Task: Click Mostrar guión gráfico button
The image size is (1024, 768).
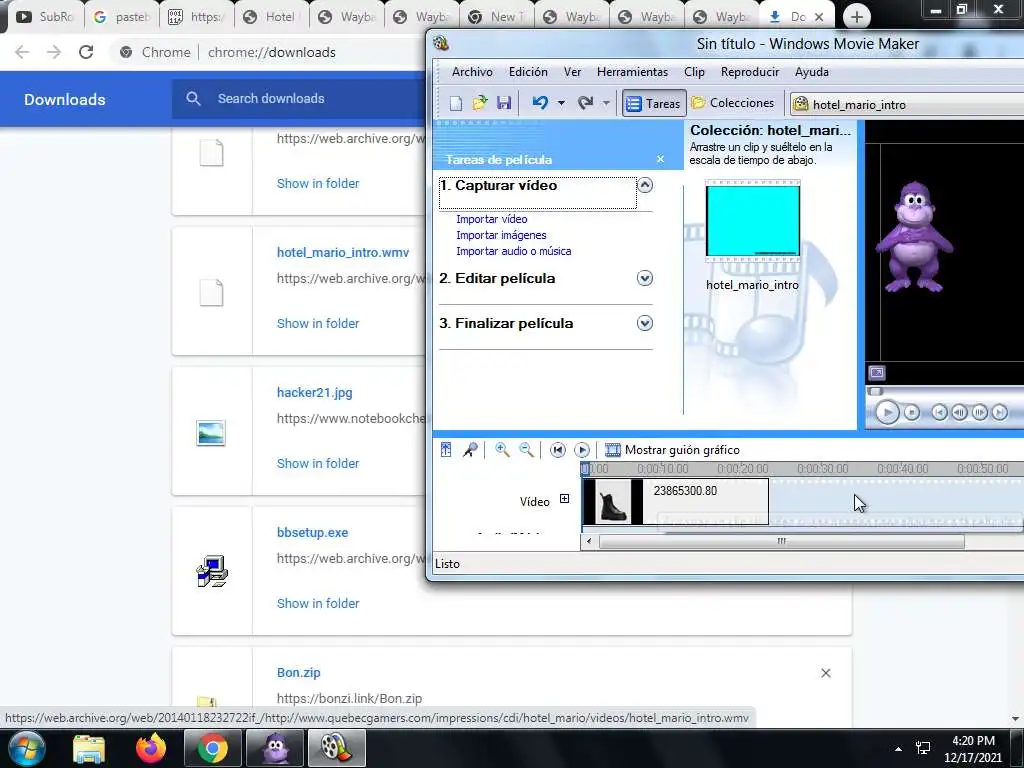Action: (x=673, y=449)
